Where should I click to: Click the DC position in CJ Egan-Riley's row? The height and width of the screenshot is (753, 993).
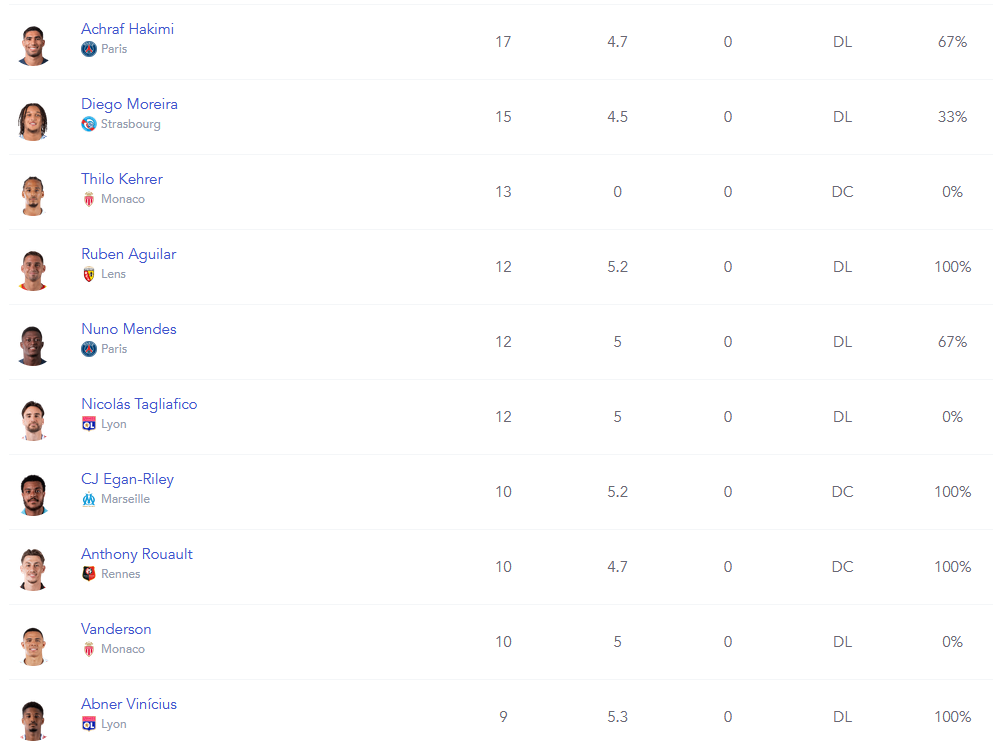[x=842, y=492]
